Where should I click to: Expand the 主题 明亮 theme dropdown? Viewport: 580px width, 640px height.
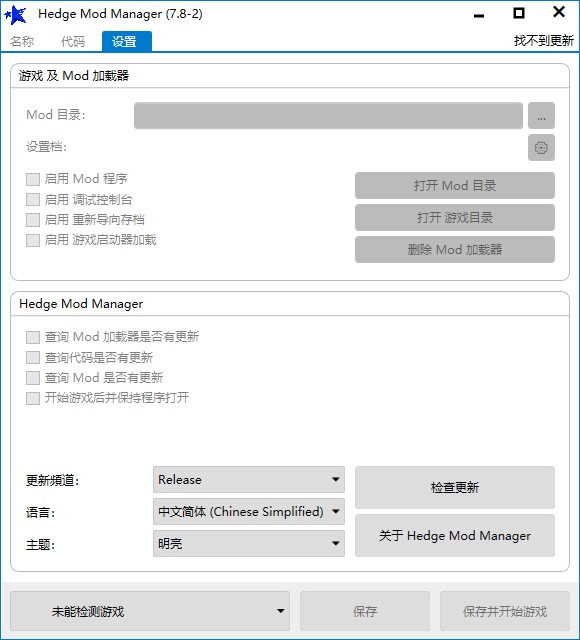(x=249, y=543)
